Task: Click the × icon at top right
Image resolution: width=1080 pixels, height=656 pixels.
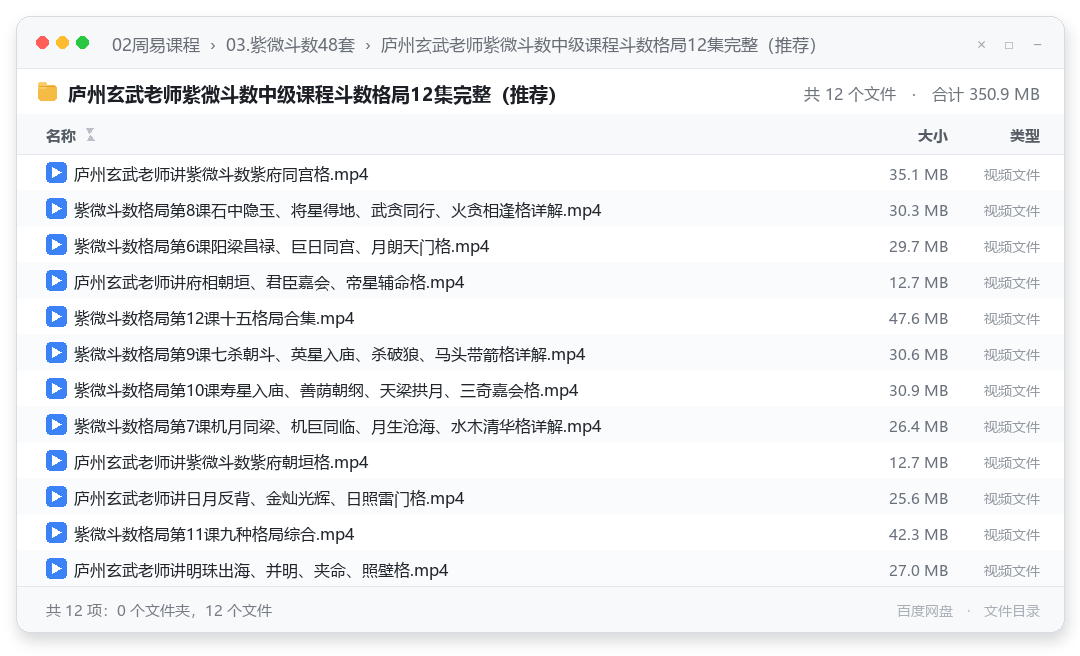Action: click(982, 45)
